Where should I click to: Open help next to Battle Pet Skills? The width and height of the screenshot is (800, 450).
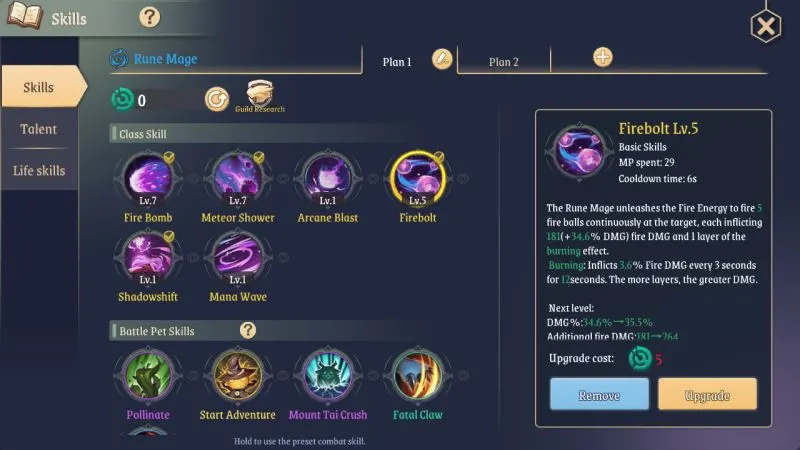248,330
